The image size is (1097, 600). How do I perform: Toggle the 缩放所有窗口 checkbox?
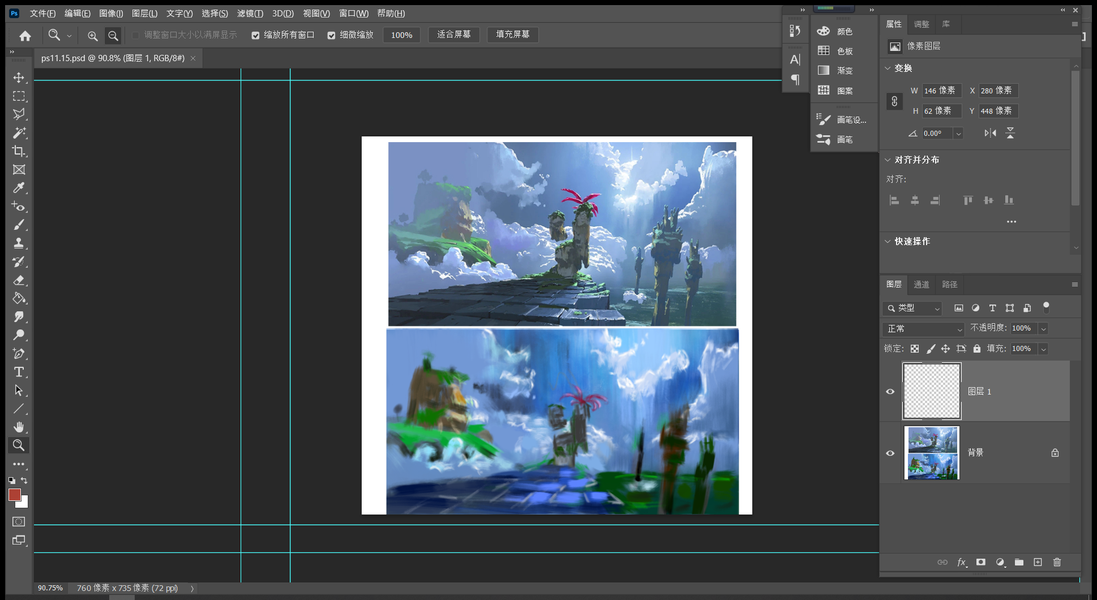click(x=255, y=35)
